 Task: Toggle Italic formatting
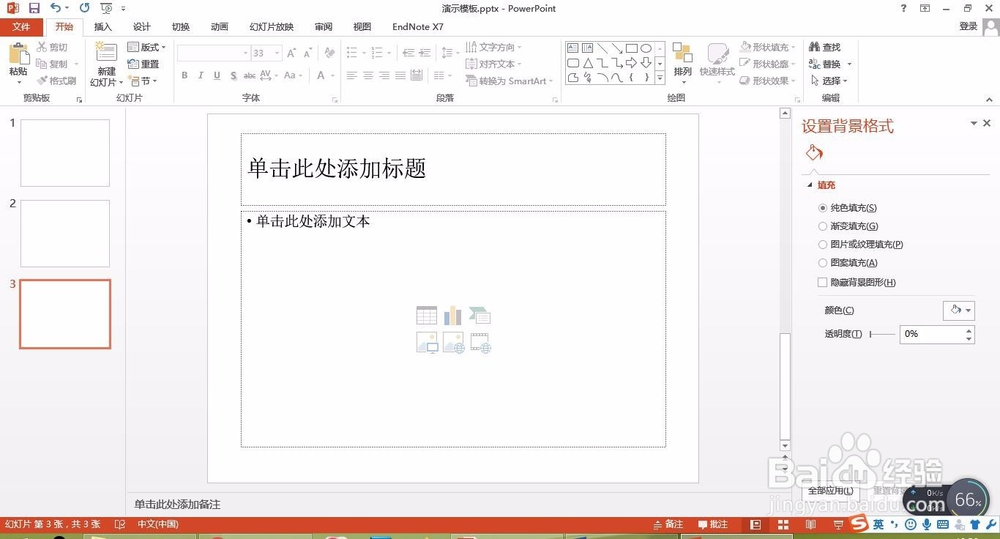pos(200,75)
